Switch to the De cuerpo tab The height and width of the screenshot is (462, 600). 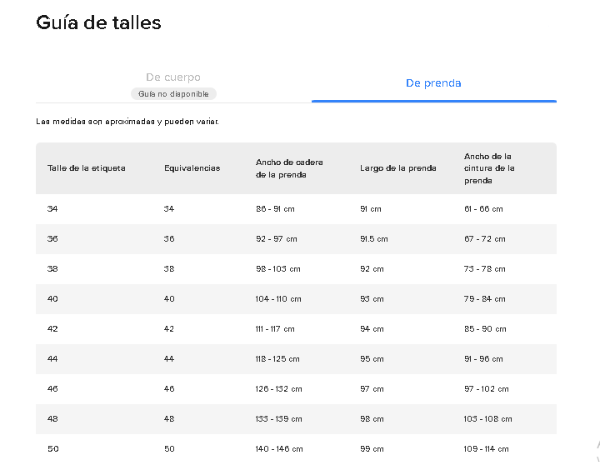point(173,77)
